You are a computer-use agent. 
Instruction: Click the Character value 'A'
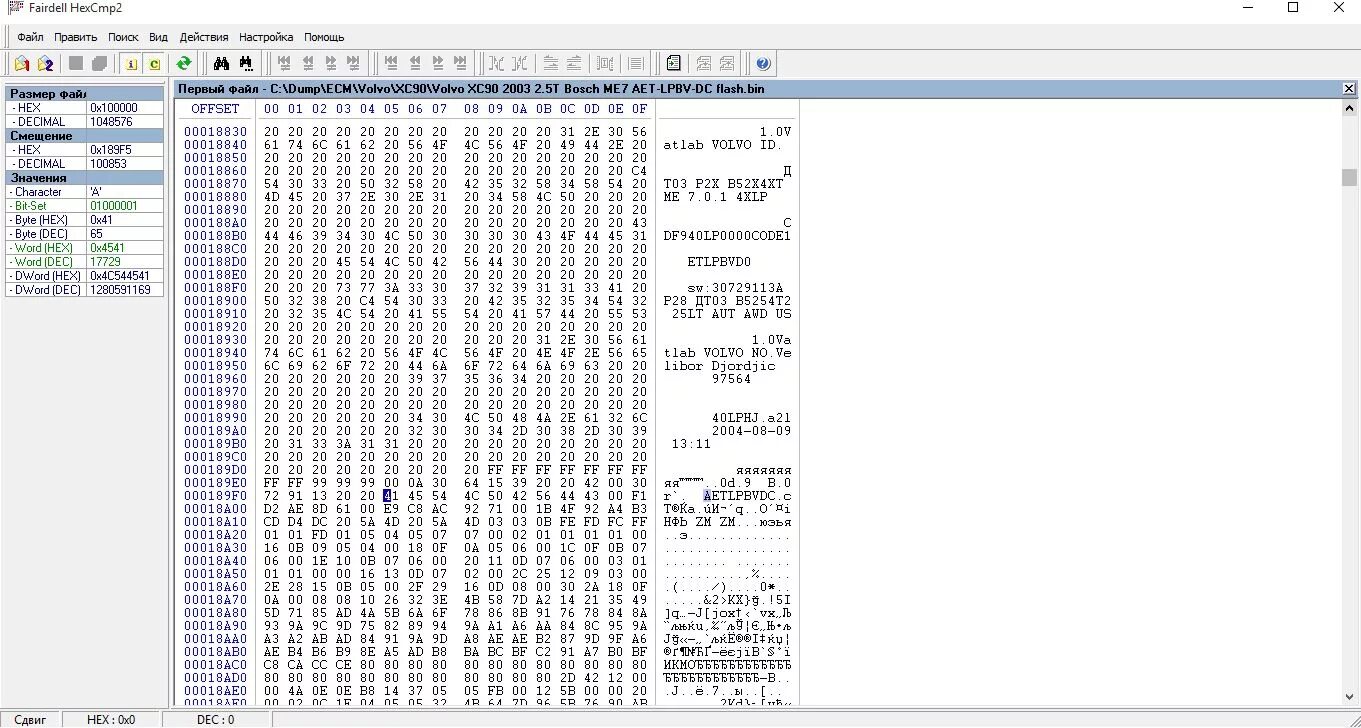[125, 192]
